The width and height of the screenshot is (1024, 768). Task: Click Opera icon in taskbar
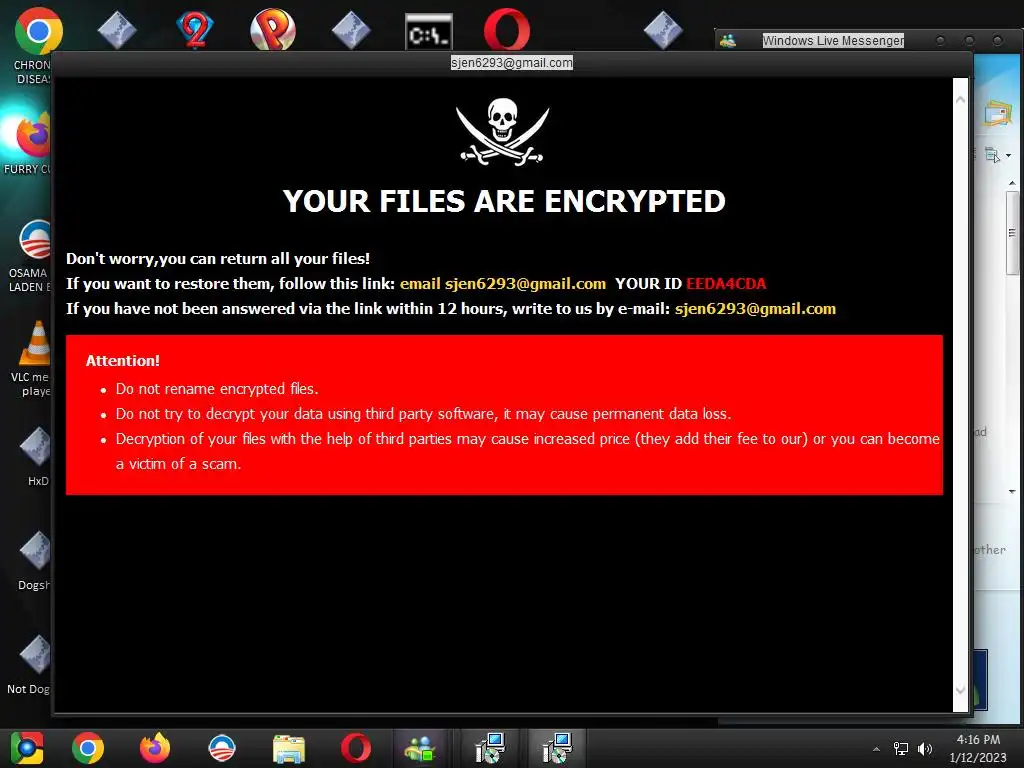click(356, 748)
